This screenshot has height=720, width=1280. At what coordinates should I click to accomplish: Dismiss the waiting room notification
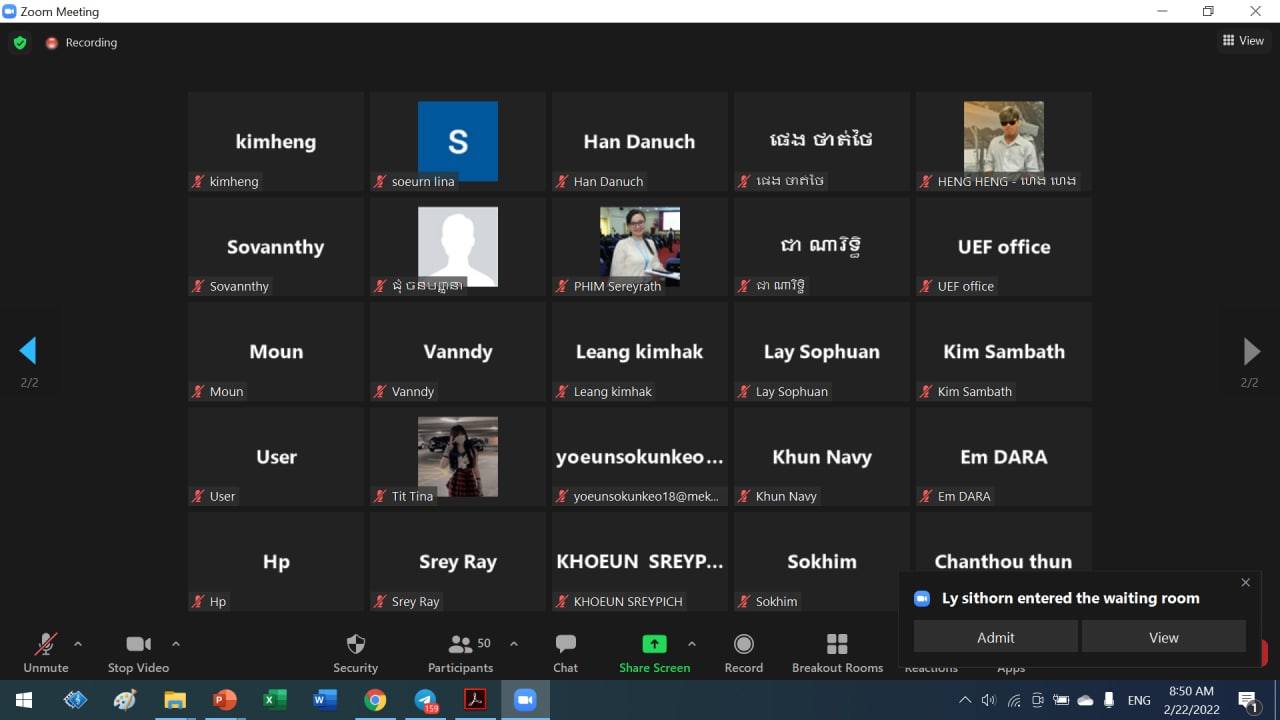[x=1245, y=582]
